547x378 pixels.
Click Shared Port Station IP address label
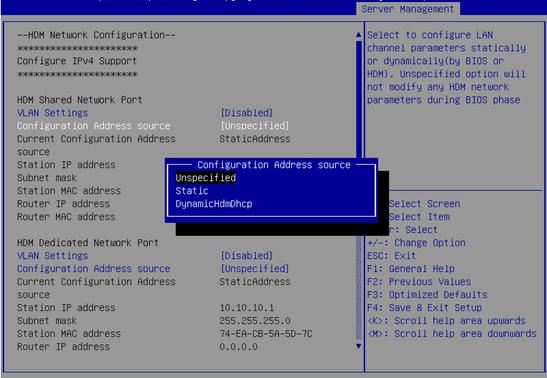click(66, 165)
